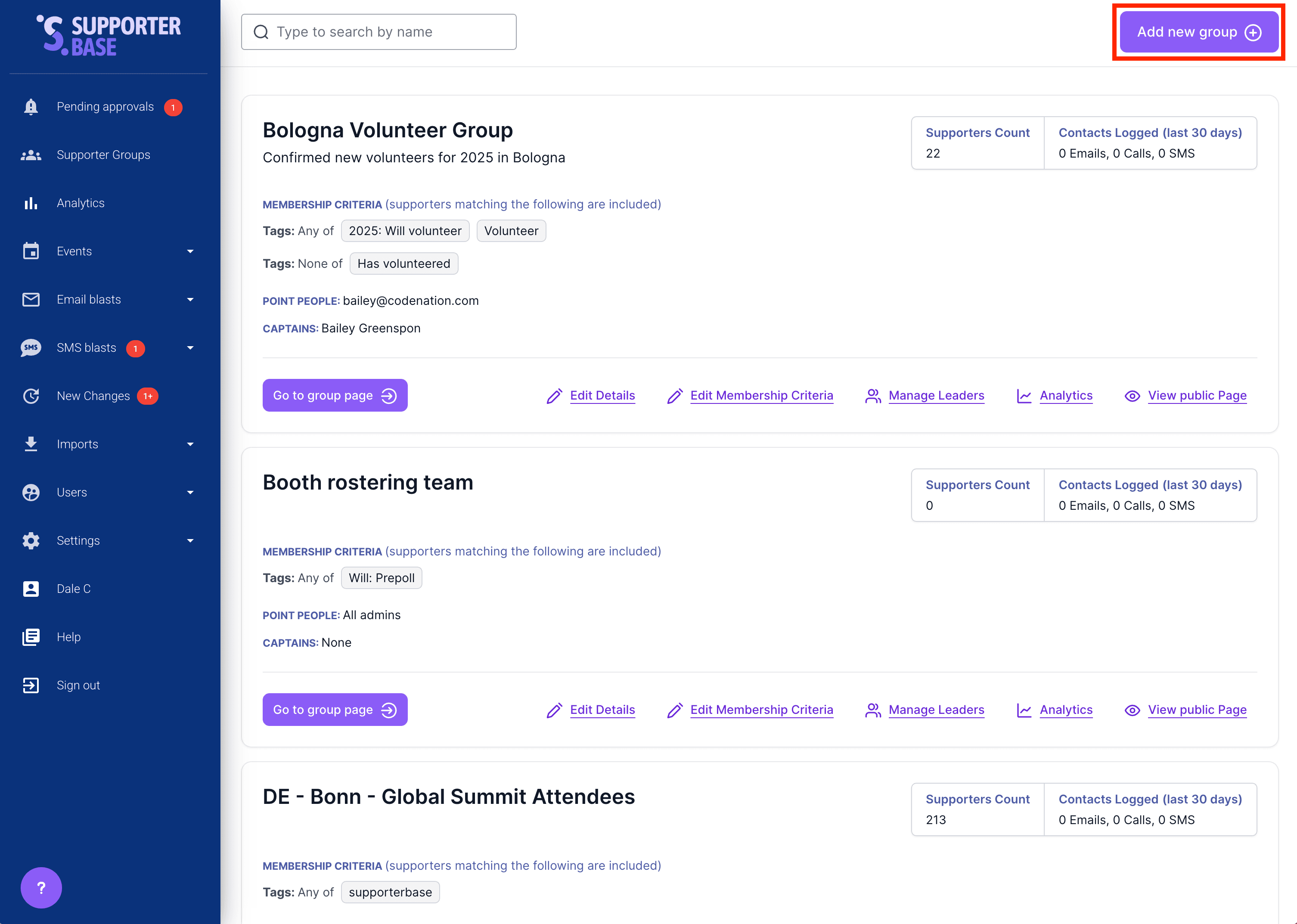The width and height of the screenshot is (1297, 924).
Task: Click the purple question mark help bubble
Action: click(x=41, y=887)
